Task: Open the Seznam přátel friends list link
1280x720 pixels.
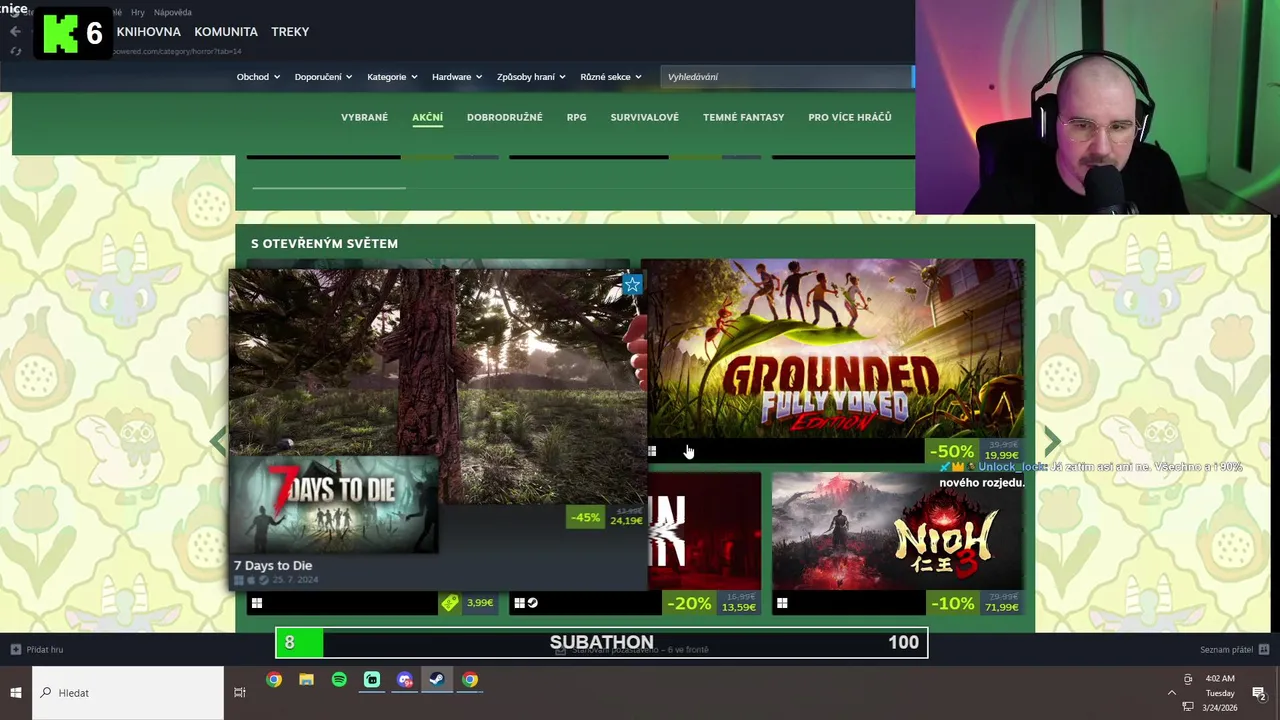Action: point(1226,650)
